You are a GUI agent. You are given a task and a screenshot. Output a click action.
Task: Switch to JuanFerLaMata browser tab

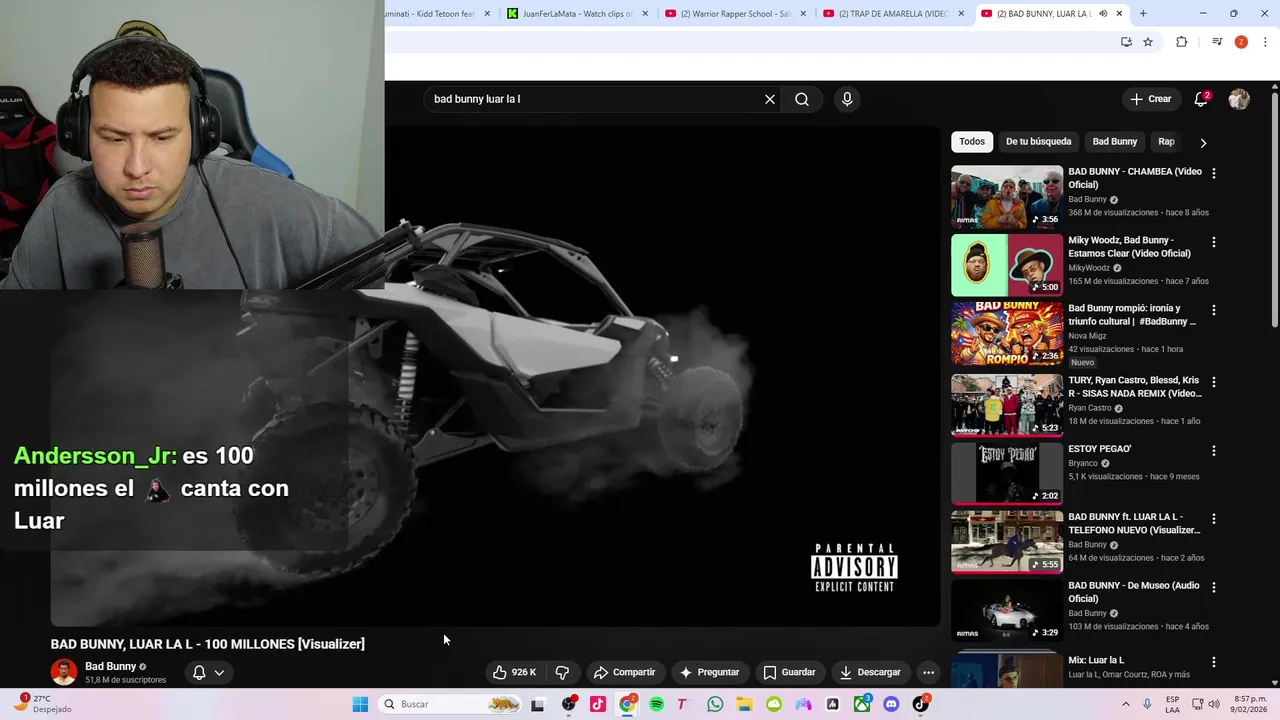[578, 14]
